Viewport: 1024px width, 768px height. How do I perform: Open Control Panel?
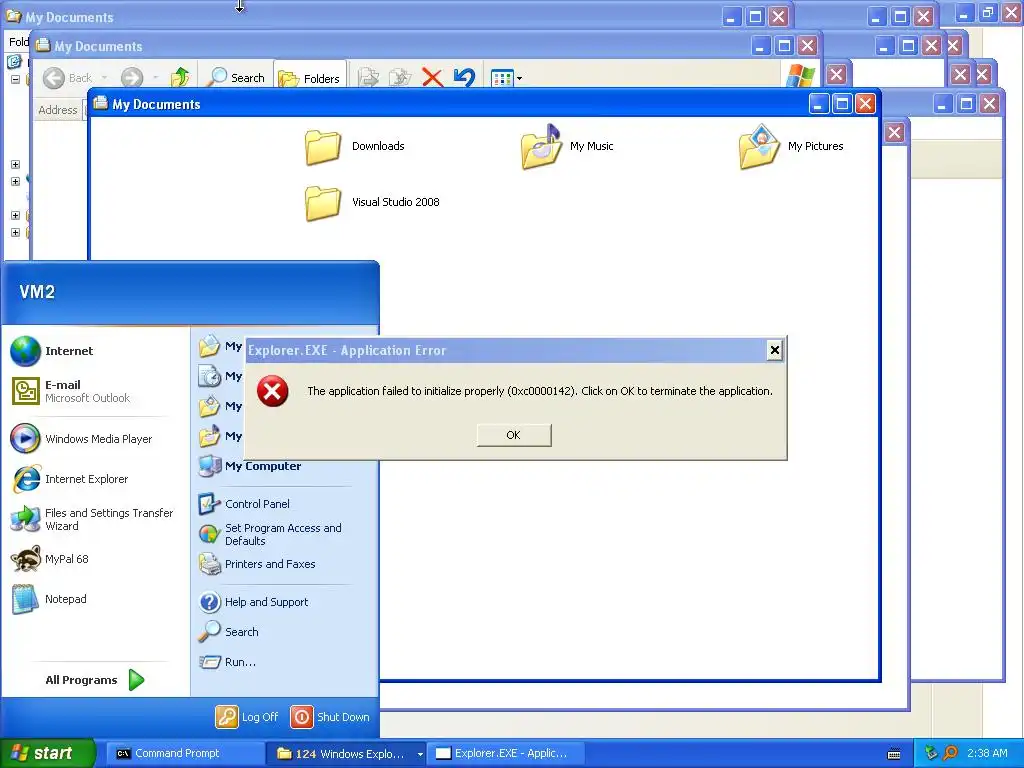pyautogui.click(x=244, y=504)
